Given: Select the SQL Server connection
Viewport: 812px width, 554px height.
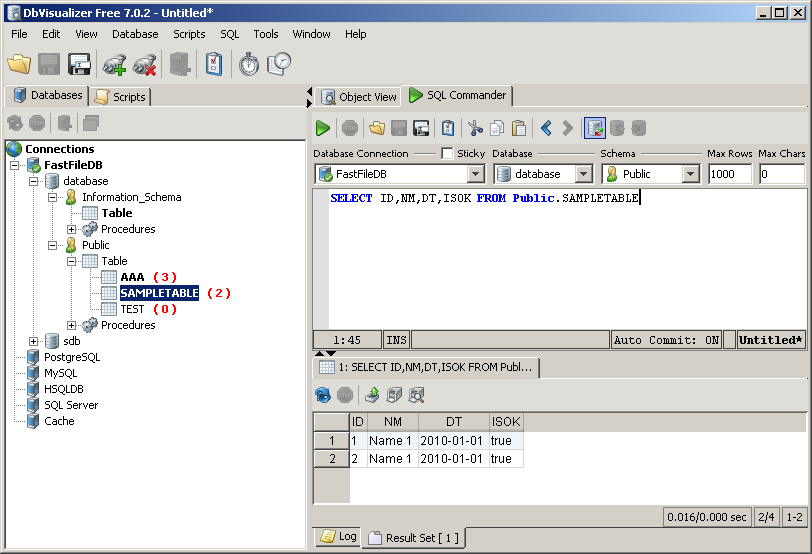Looking at the screenshot, I should (x=71, y=405).
